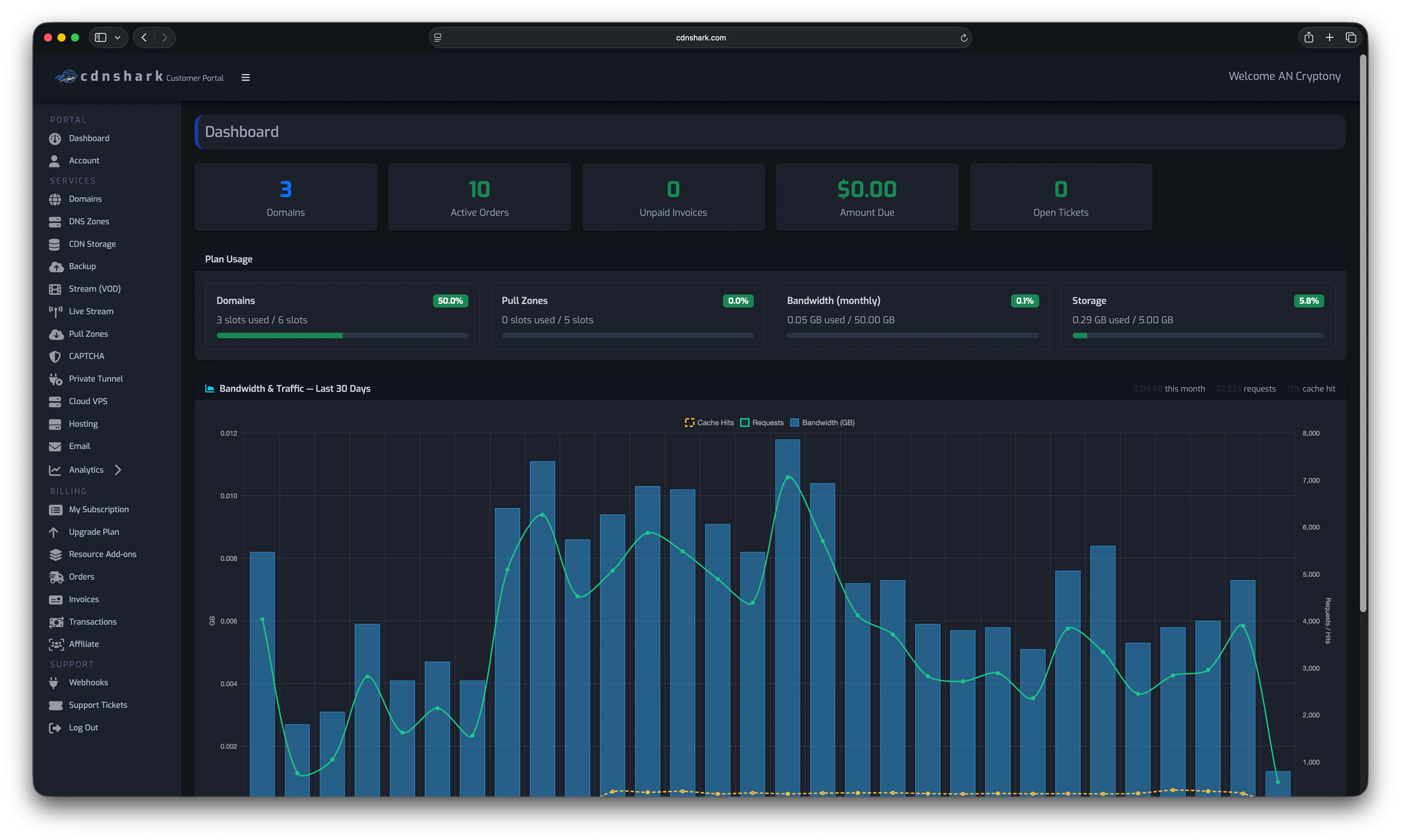Reload the page with refresh icon
The image size is (1401, 840).
coord(963,38)
